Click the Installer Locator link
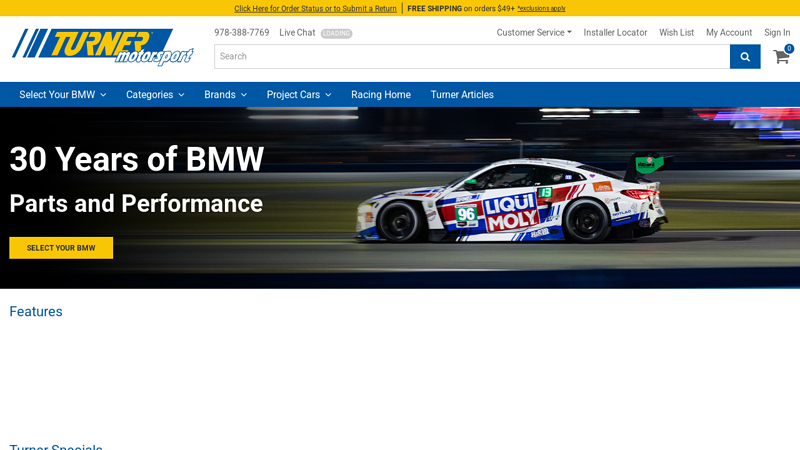Image resolution: width=800 pixels, height=450 pixels. tap(615, 33)
